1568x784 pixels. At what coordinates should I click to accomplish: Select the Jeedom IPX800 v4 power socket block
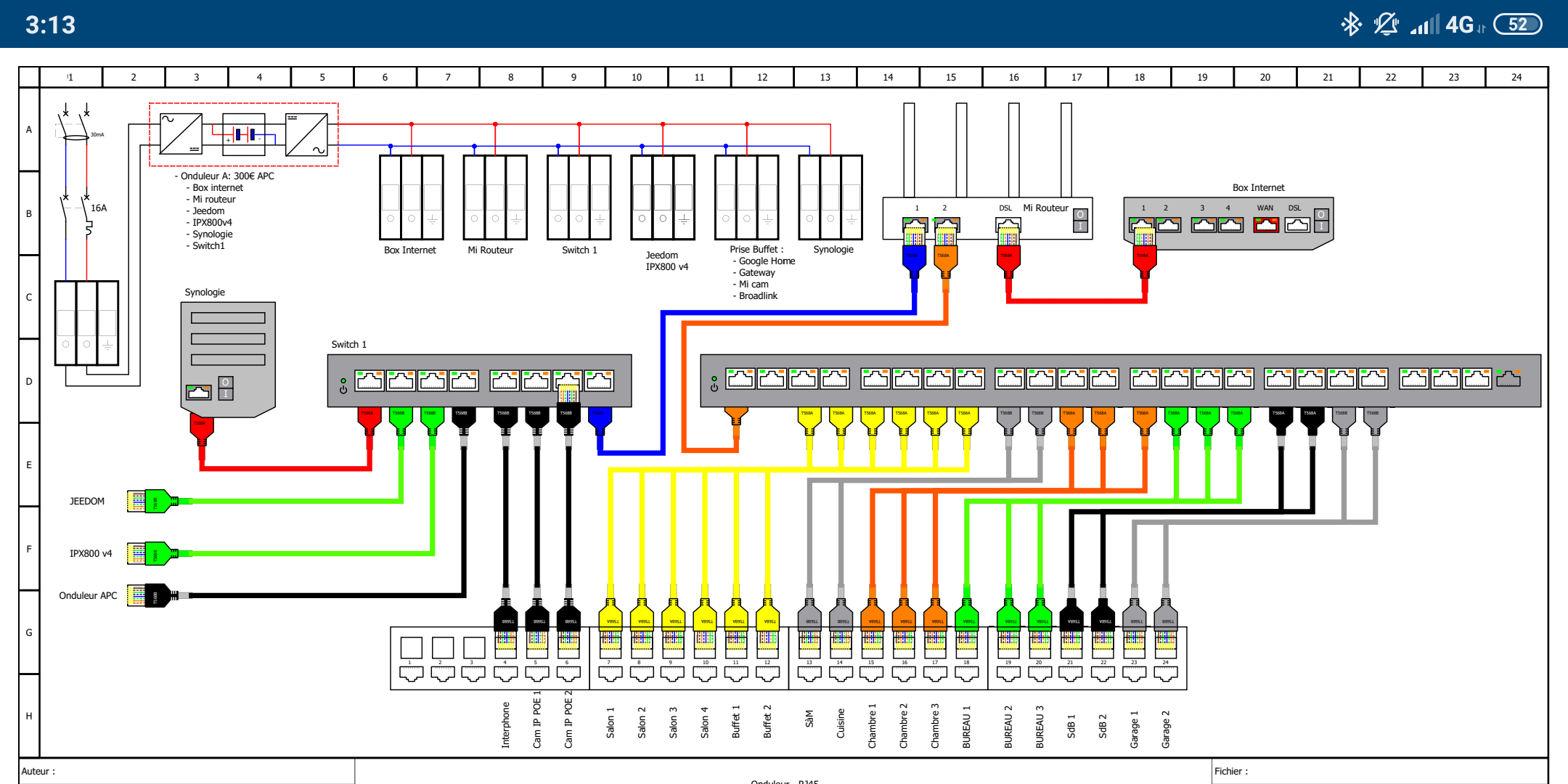tap(663, 197)
